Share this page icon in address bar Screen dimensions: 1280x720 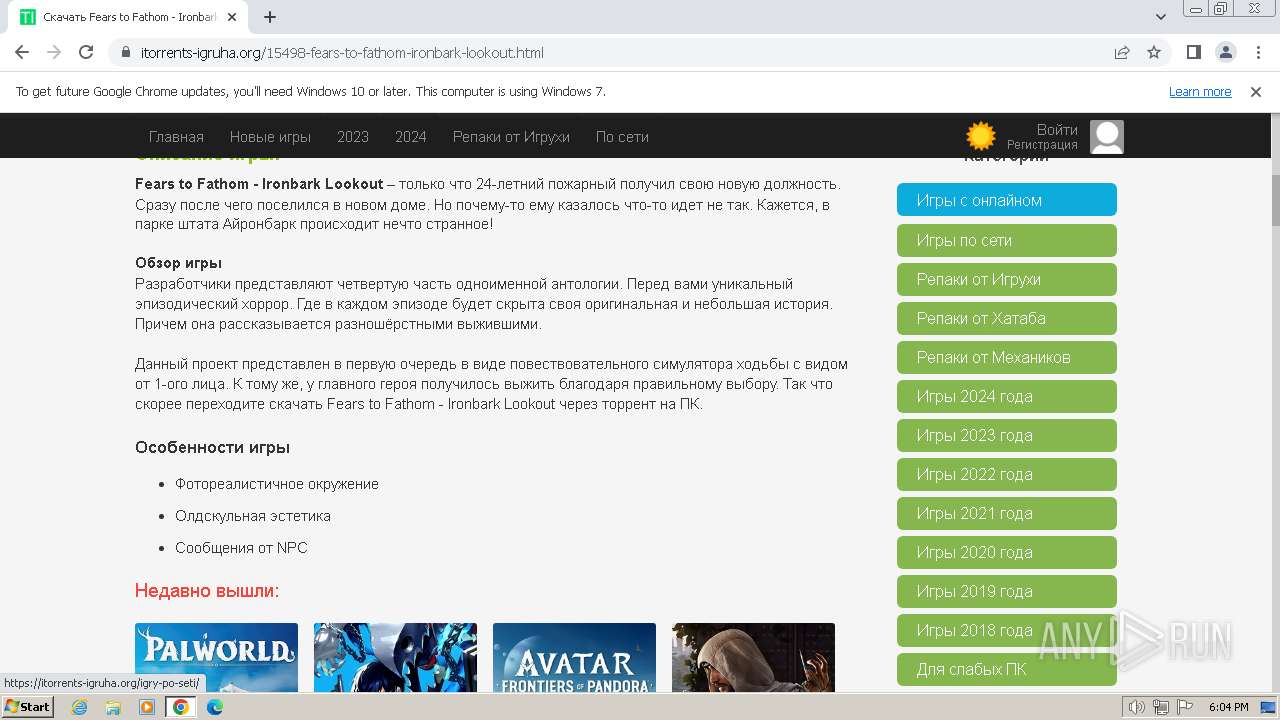coord(1122,52)
